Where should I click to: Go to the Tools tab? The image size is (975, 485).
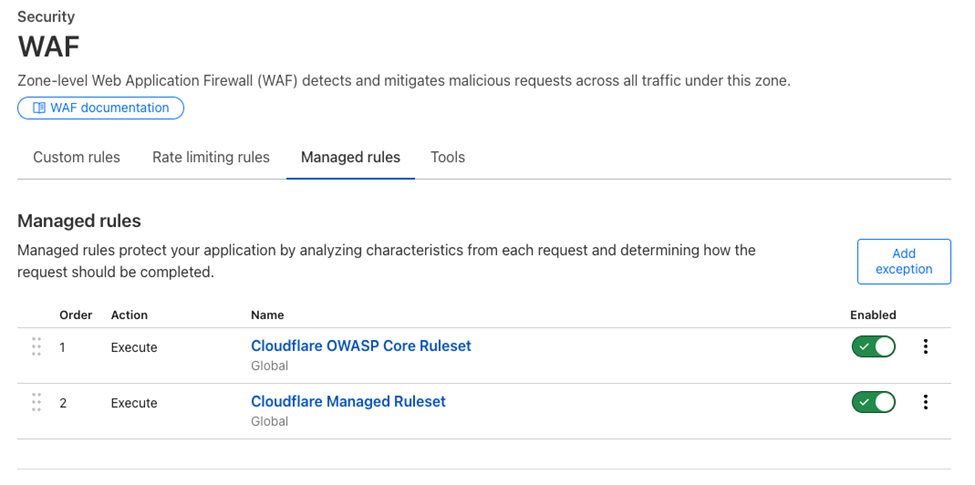pos(447,157)
